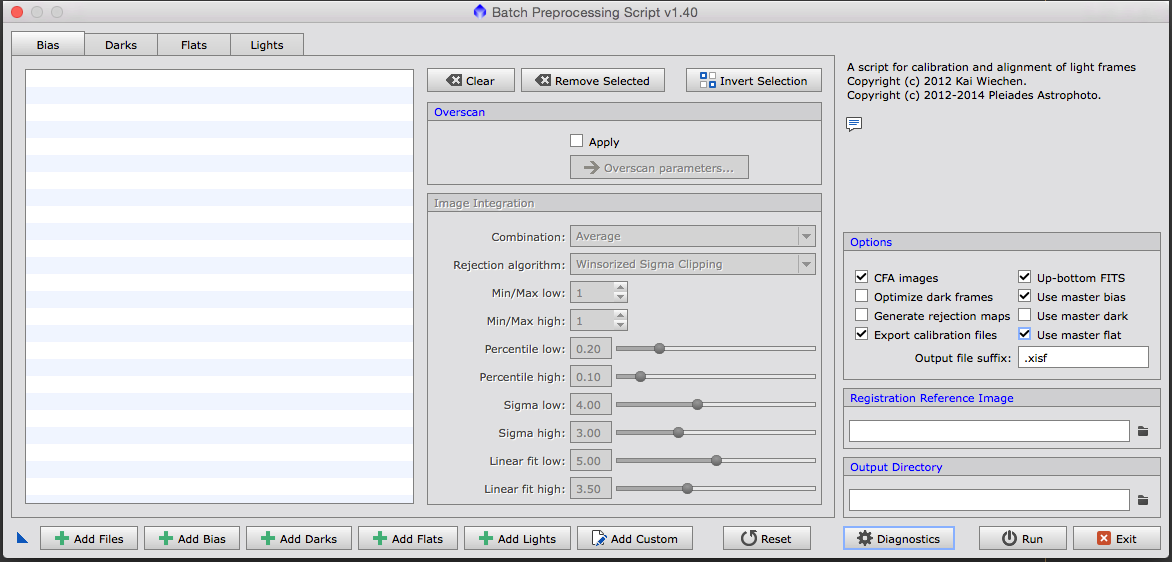Viewport: 1172px width, 562px height.
Task: Open folder browser for Output Directory
Action: (1142, 500)
